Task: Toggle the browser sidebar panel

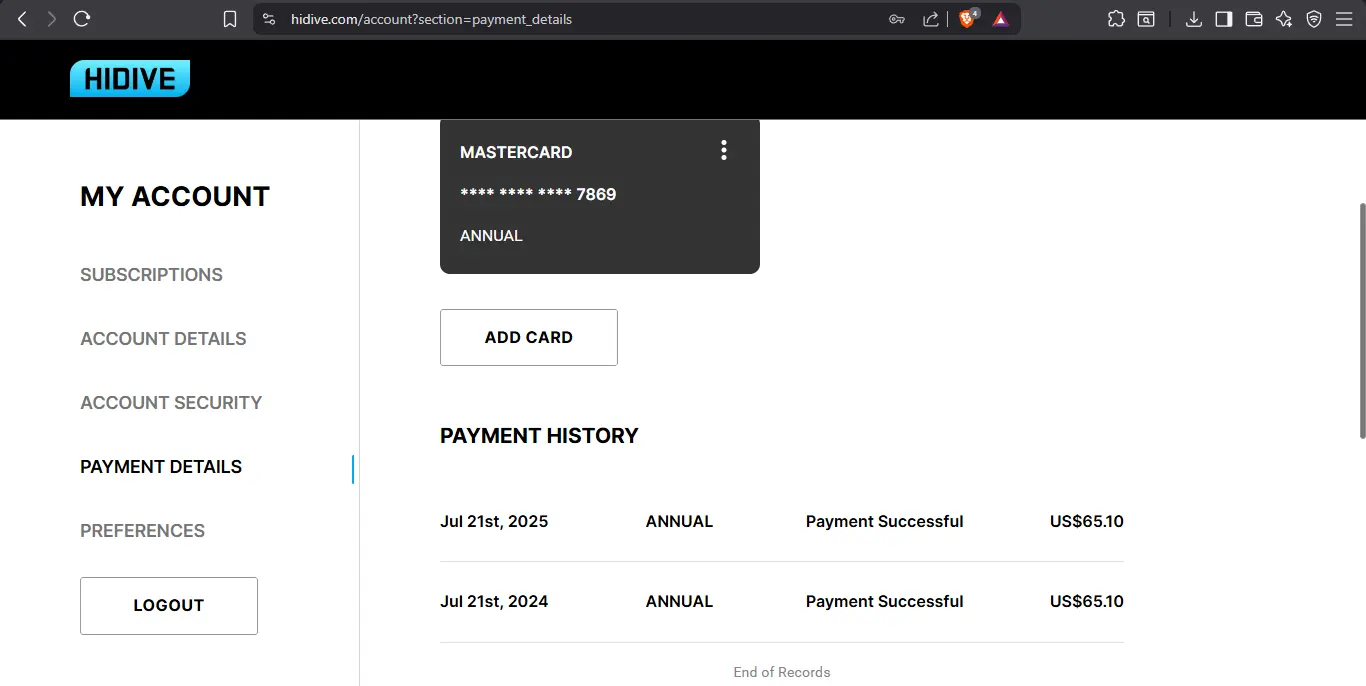Action: pos(1224,19)
